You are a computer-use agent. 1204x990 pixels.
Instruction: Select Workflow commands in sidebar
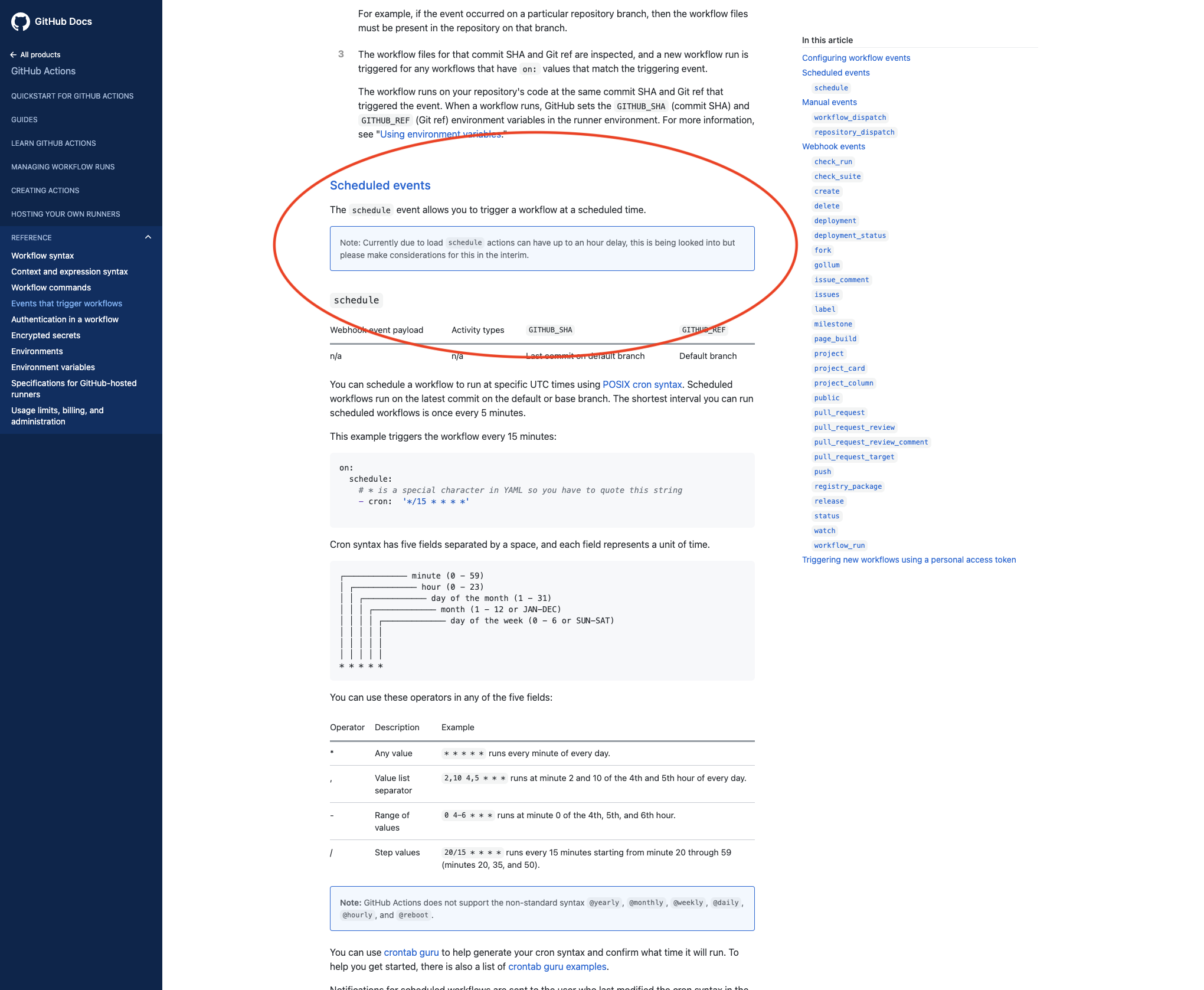coord(51,287)
